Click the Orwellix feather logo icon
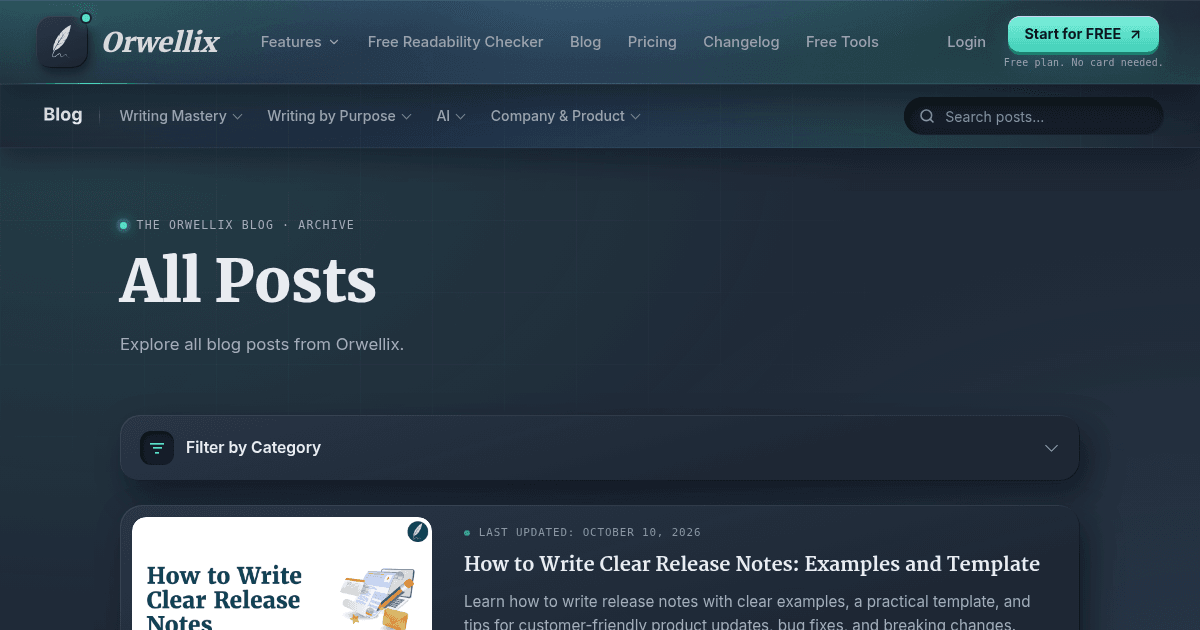Screen dimensions: 1200x630 pyautogui.click(x=62, y=42)
